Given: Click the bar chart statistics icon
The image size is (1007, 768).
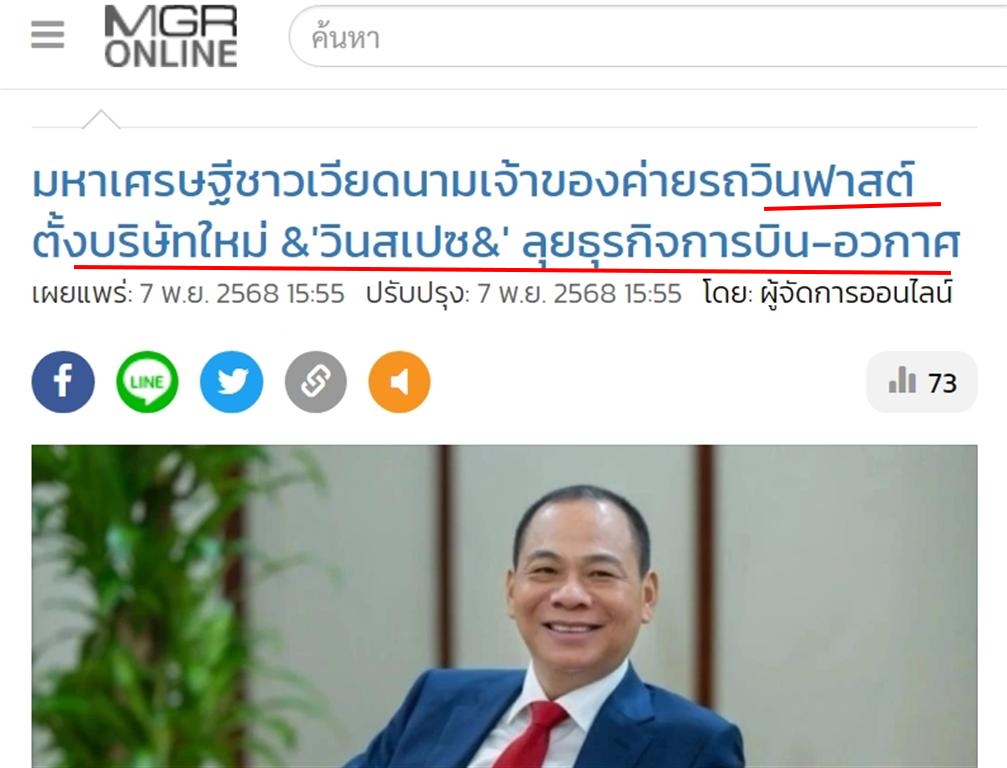Looking at the screenshot, I should click(902, 380).
